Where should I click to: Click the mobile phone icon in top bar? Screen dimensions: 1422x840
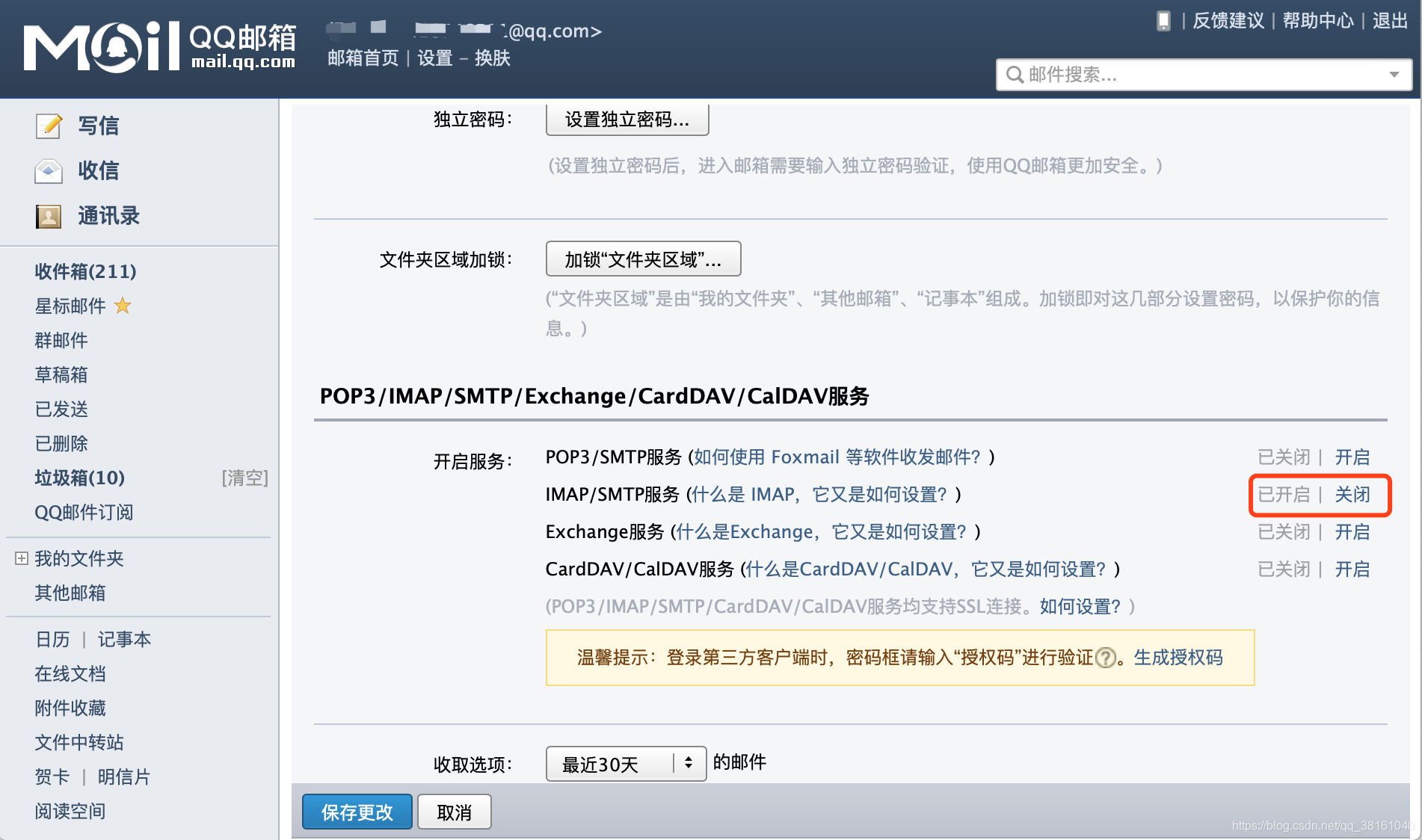(x=1163, y=21)
